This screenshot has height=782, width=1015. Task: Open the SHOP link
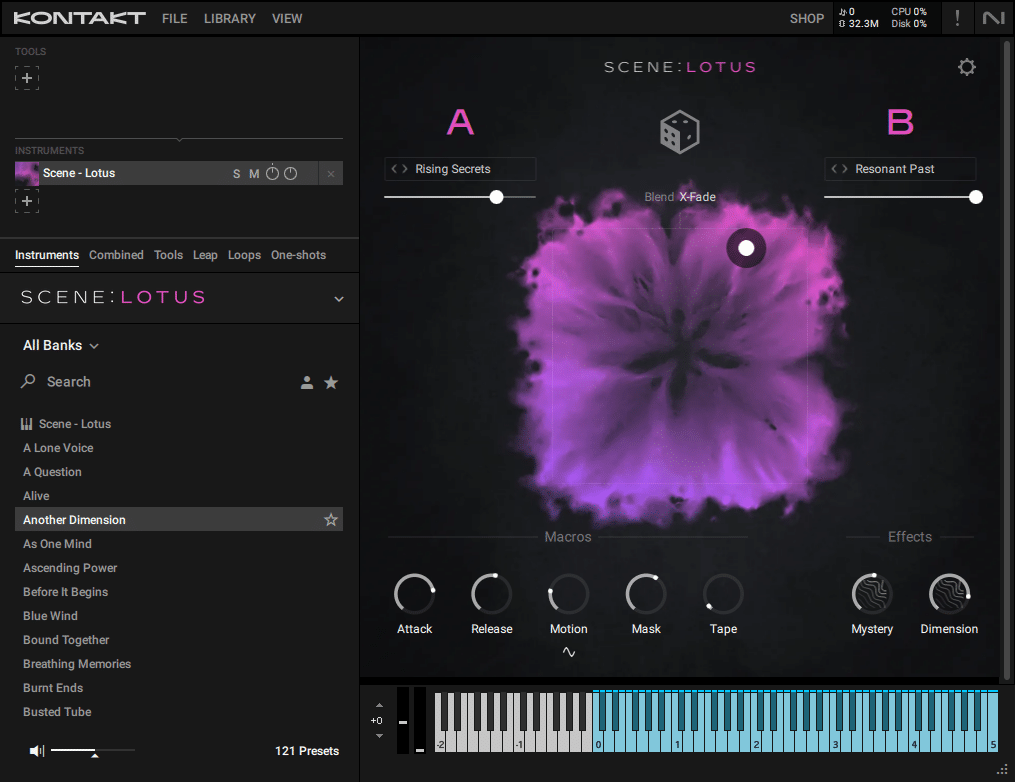pyautogui.click(x=807, y=19)
